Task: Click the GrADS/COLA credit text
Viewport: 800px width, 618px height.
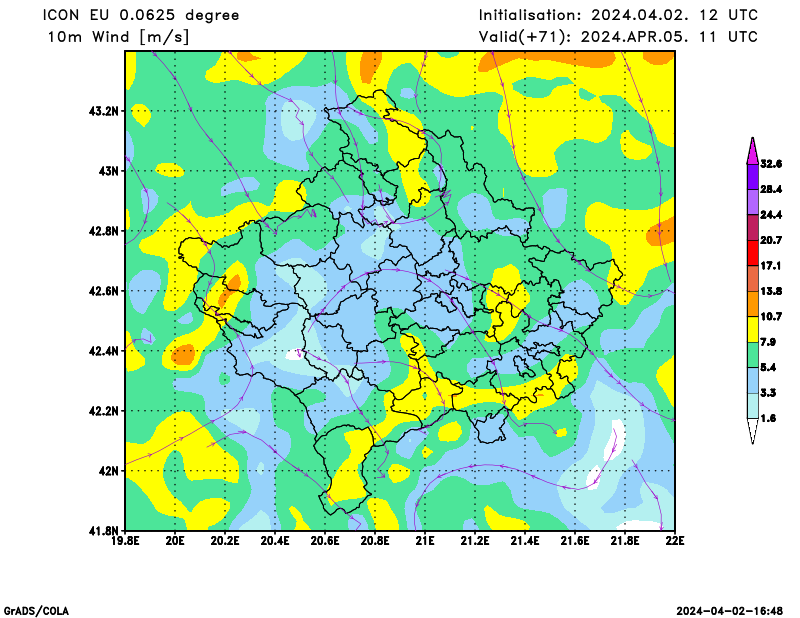Action: [x=36, y=611]
